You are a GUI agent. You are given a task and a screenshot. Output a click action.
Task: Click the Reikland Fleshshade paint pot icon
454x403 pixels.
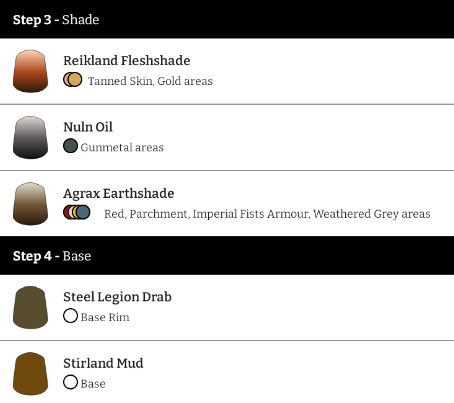click(x=30, y=71)
